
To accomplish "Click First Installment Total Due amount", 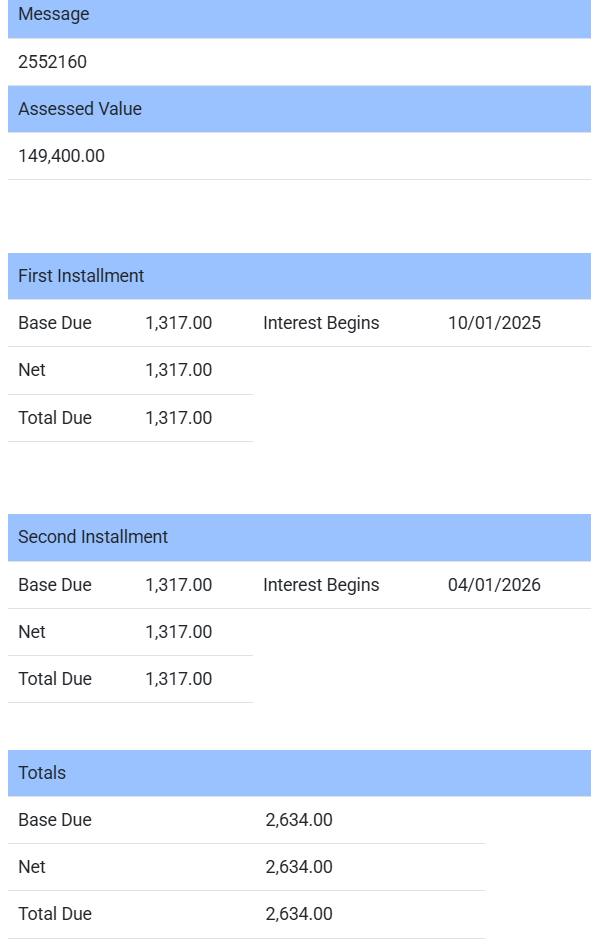I will click(179, 418).
